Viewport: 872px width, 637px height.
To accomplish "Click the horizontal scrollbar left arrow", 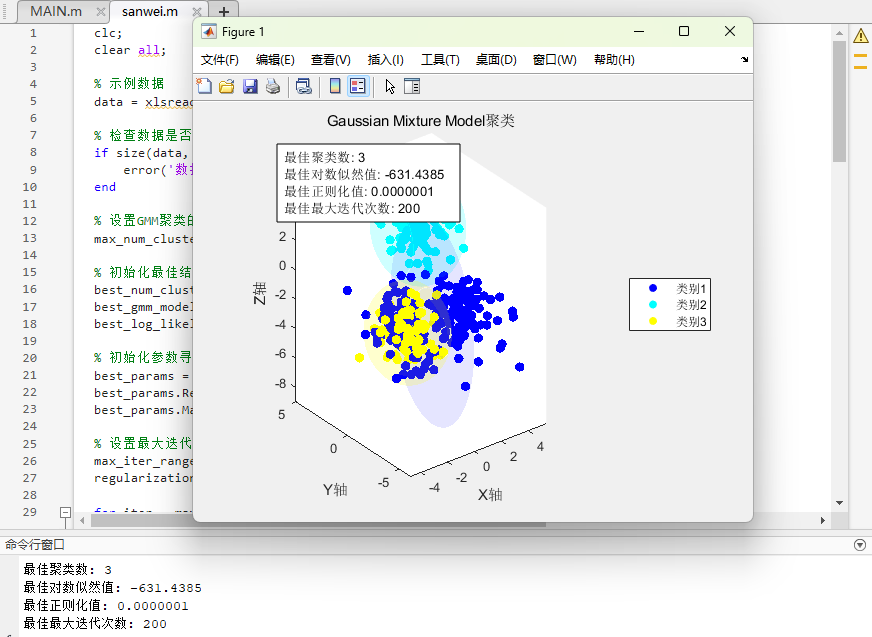I will click(82, 521).
